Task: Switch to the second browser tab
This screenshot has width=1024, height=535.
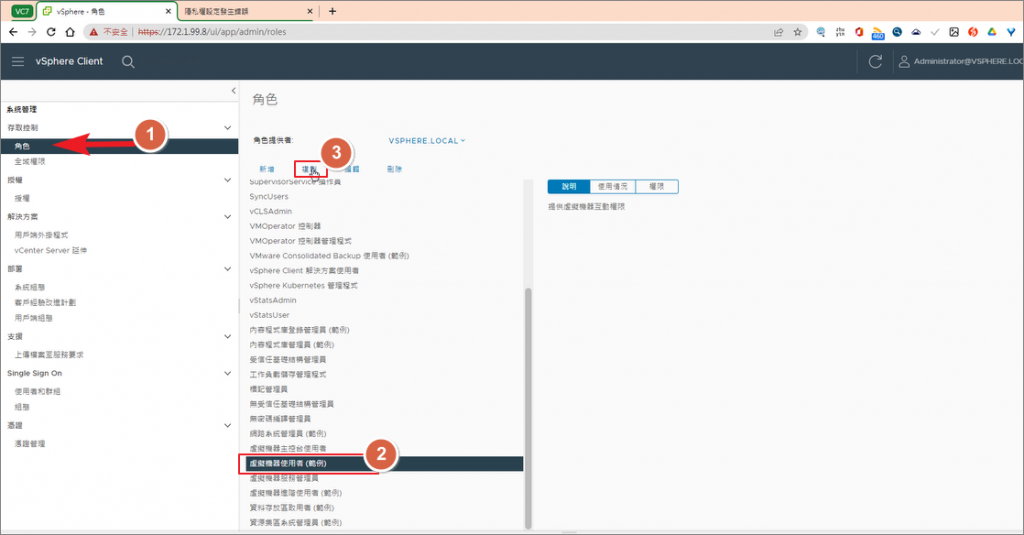Action: tap(248, 11)
